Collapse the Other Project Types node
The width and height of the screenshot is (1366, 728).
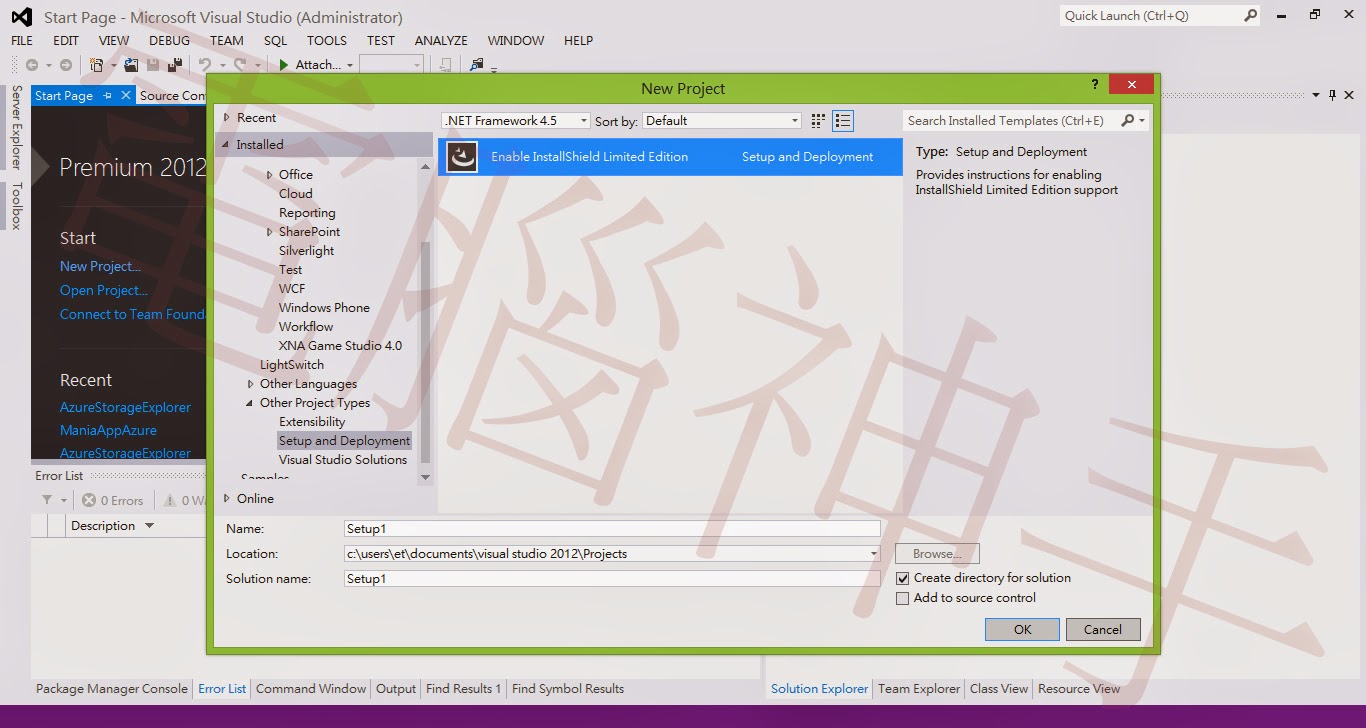point(250,403)
